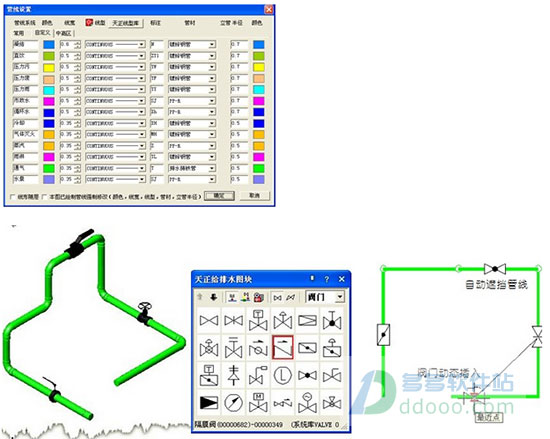Choose the valve with black ball and T-handle
The height and width of the screenshot is (439, 550).
(x=332, y=320)
